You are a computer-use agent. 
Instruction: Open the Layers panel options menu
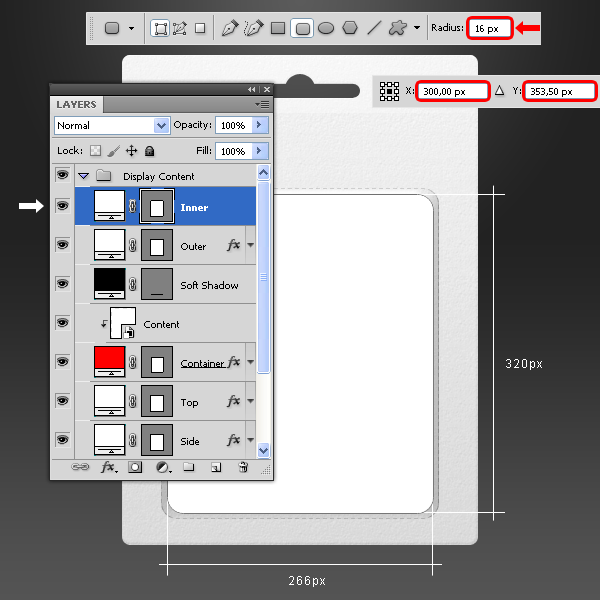click(x=263, y=104)
